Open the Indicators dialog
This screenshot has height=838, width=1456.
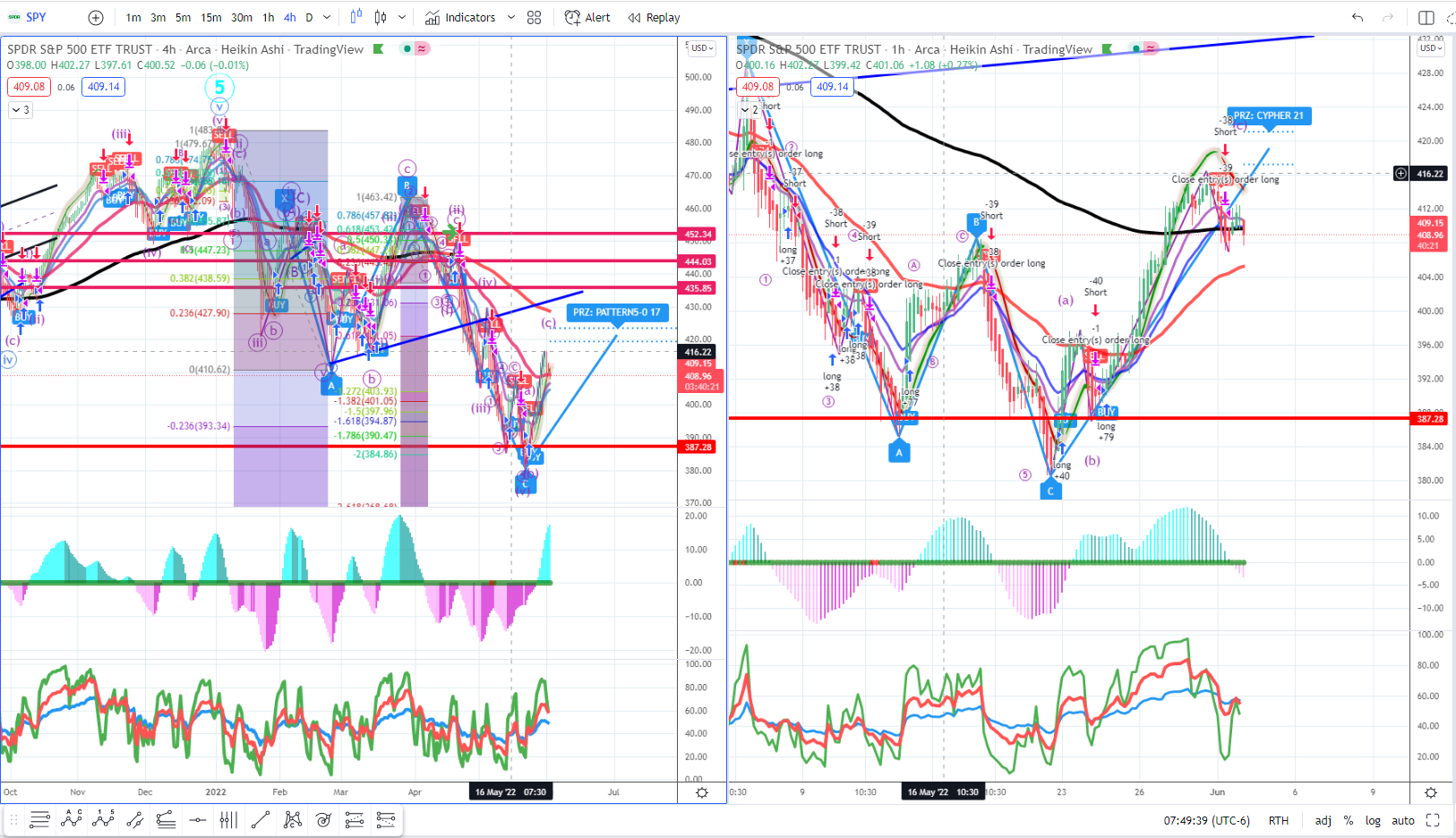460,17
